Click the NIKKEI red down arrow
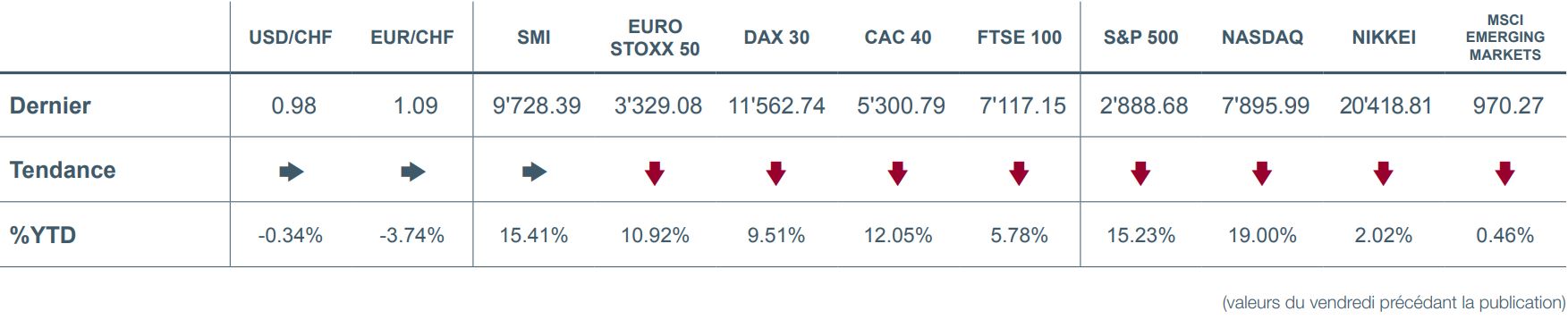 [x=1384, y=172]
